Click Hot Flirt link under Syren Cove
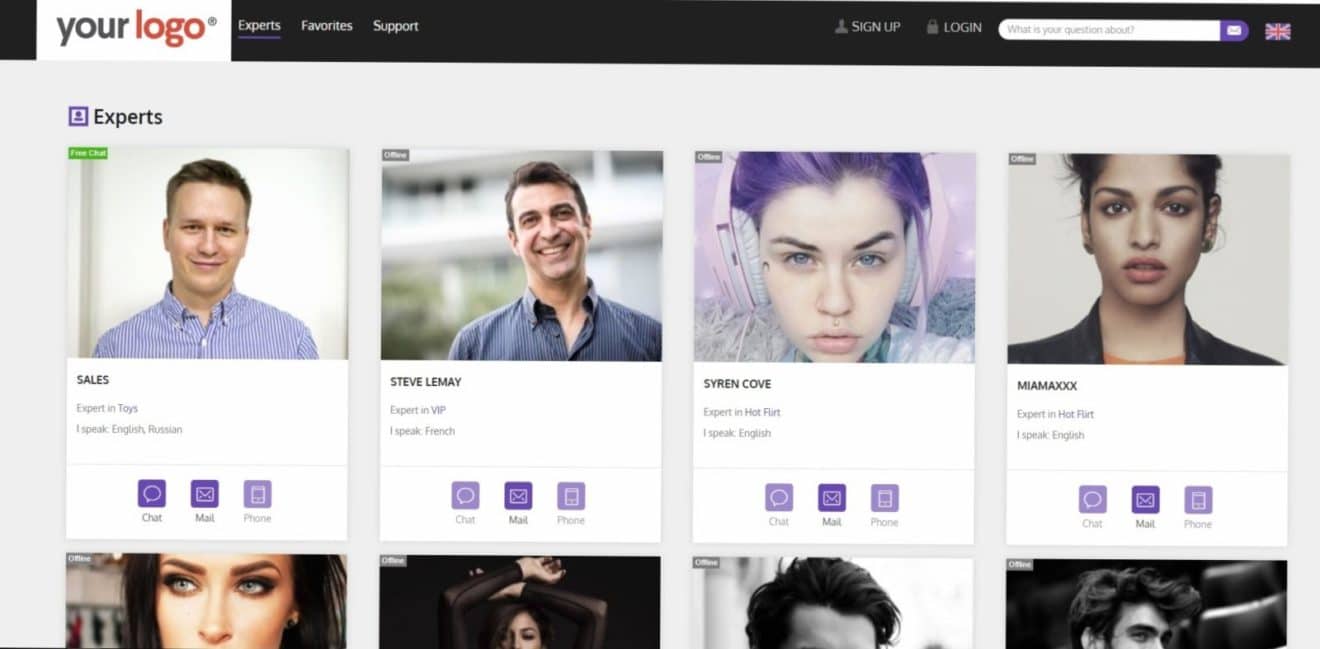Screen dimensions: 1320x649 tap(763, 412)
